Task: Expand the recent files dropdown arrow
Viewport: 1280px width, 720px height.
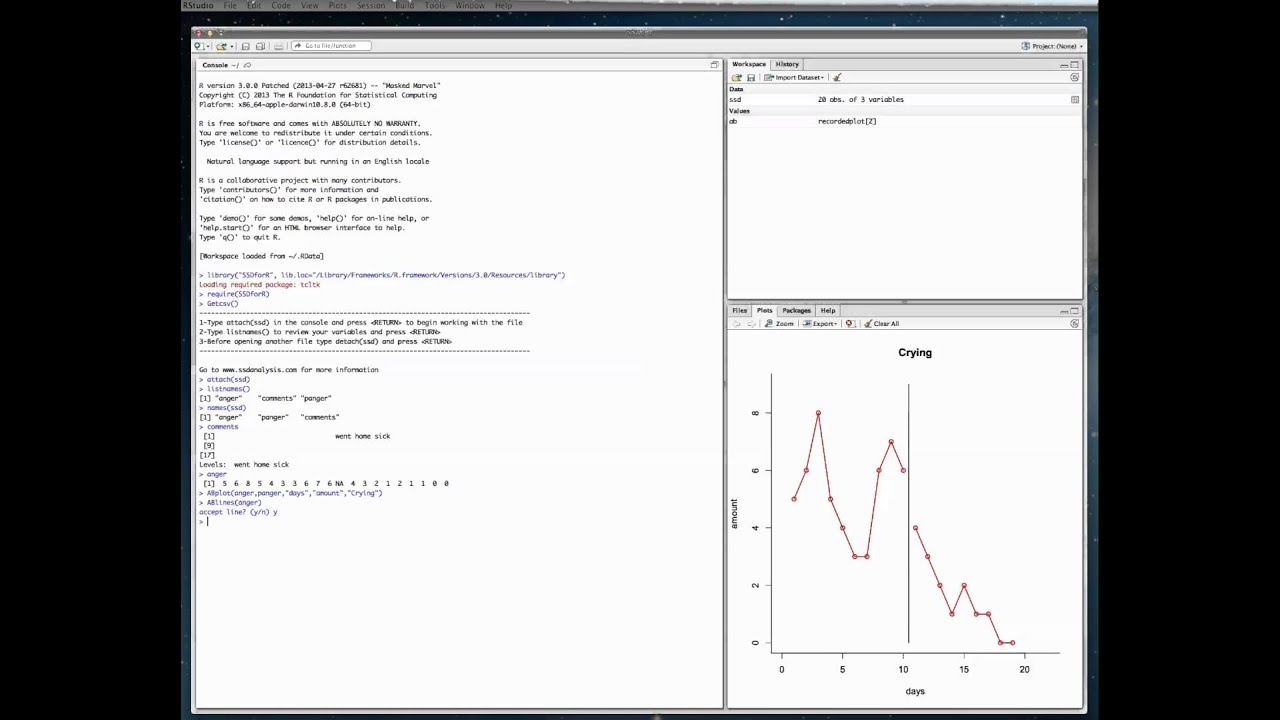Action: click(x=232, y=46)
